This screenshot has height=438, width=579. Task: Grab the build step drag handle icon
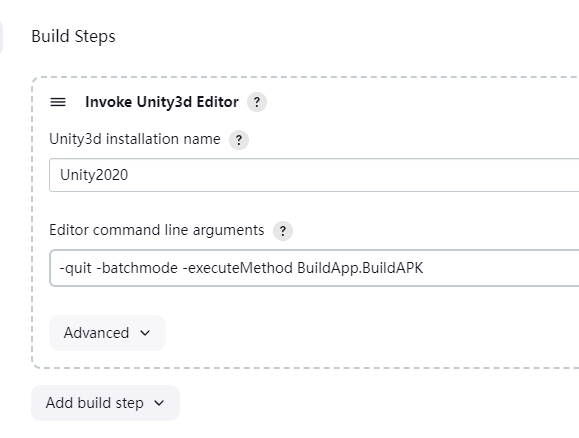click(x=58, y=102)
